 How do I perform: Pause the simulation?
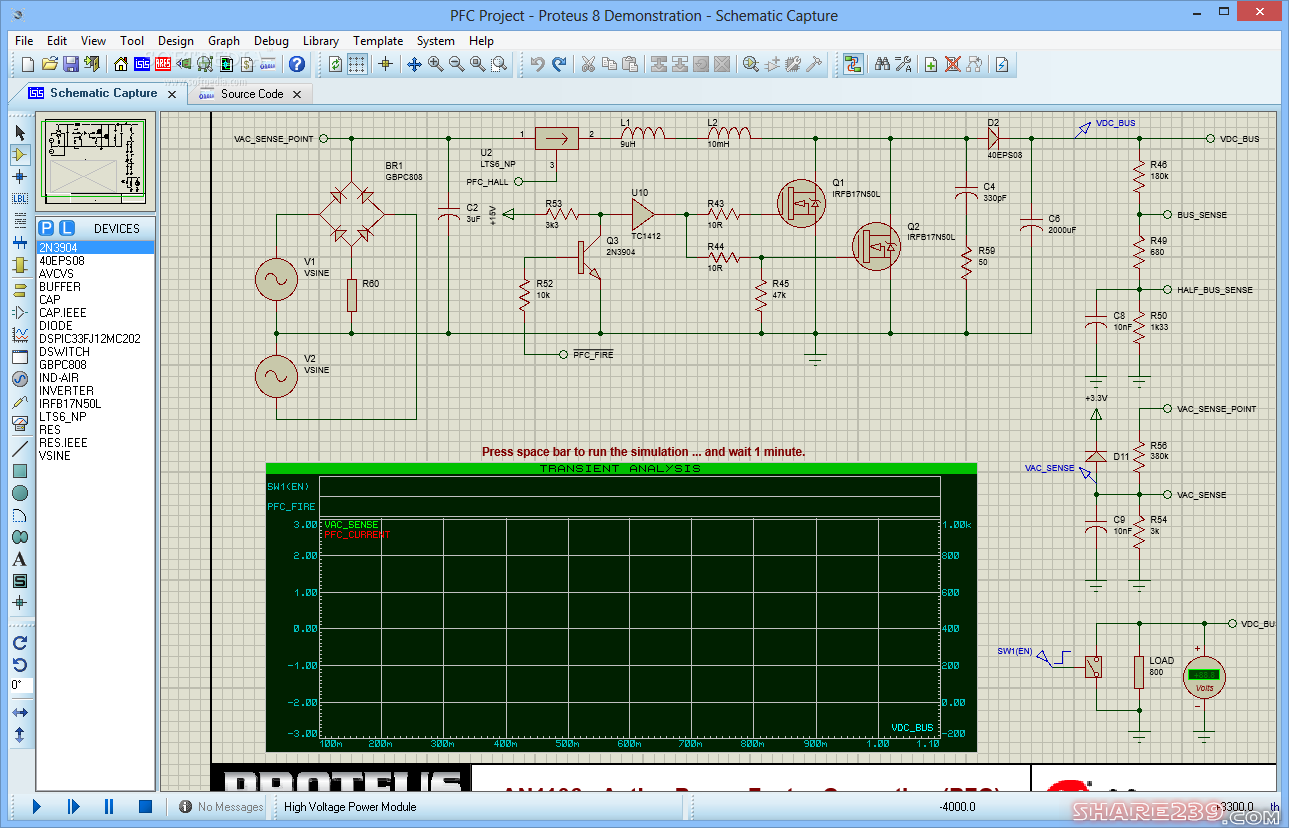tap(109, 806)
